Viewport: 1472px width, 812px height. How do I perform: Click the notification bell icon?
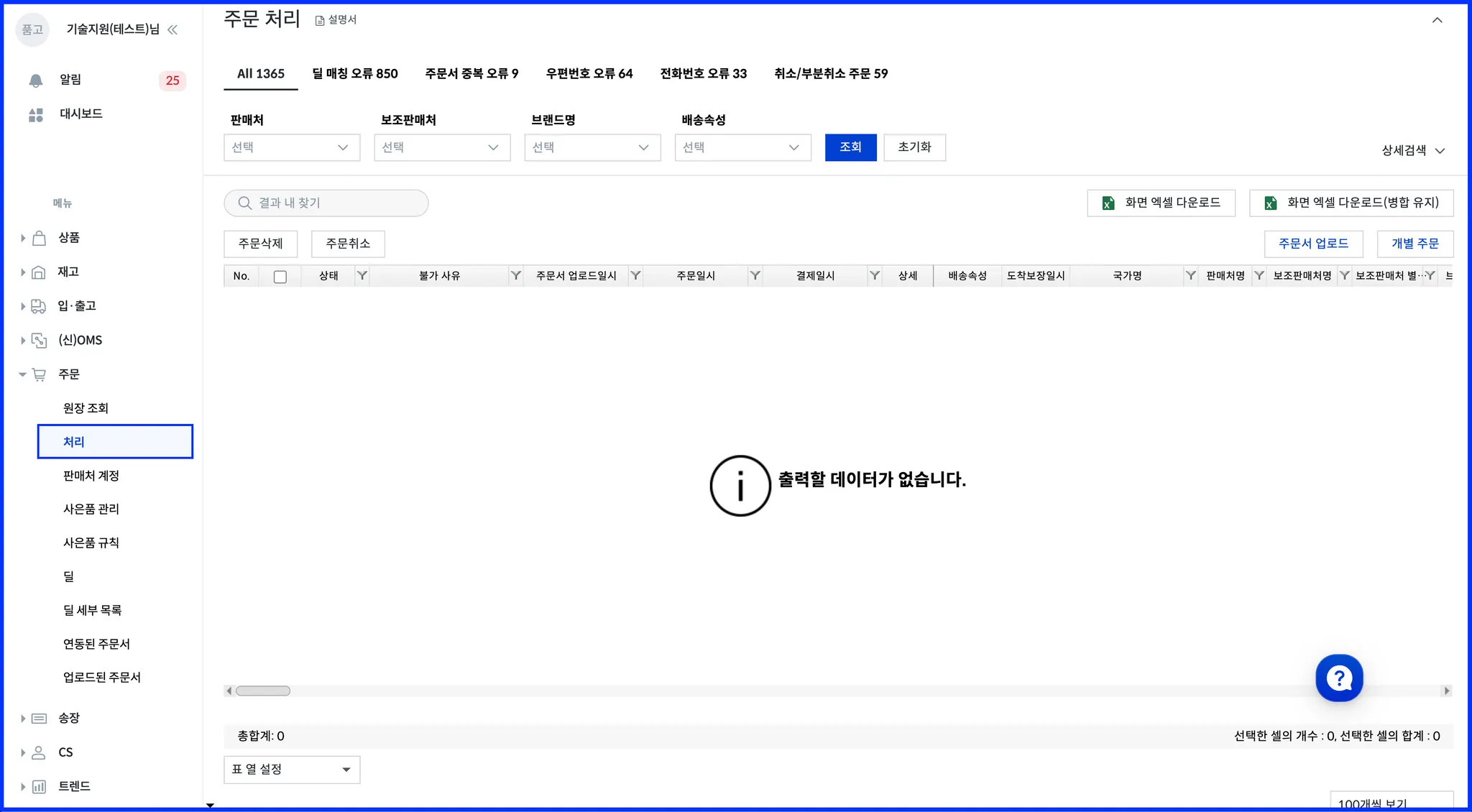coord(36,80)
